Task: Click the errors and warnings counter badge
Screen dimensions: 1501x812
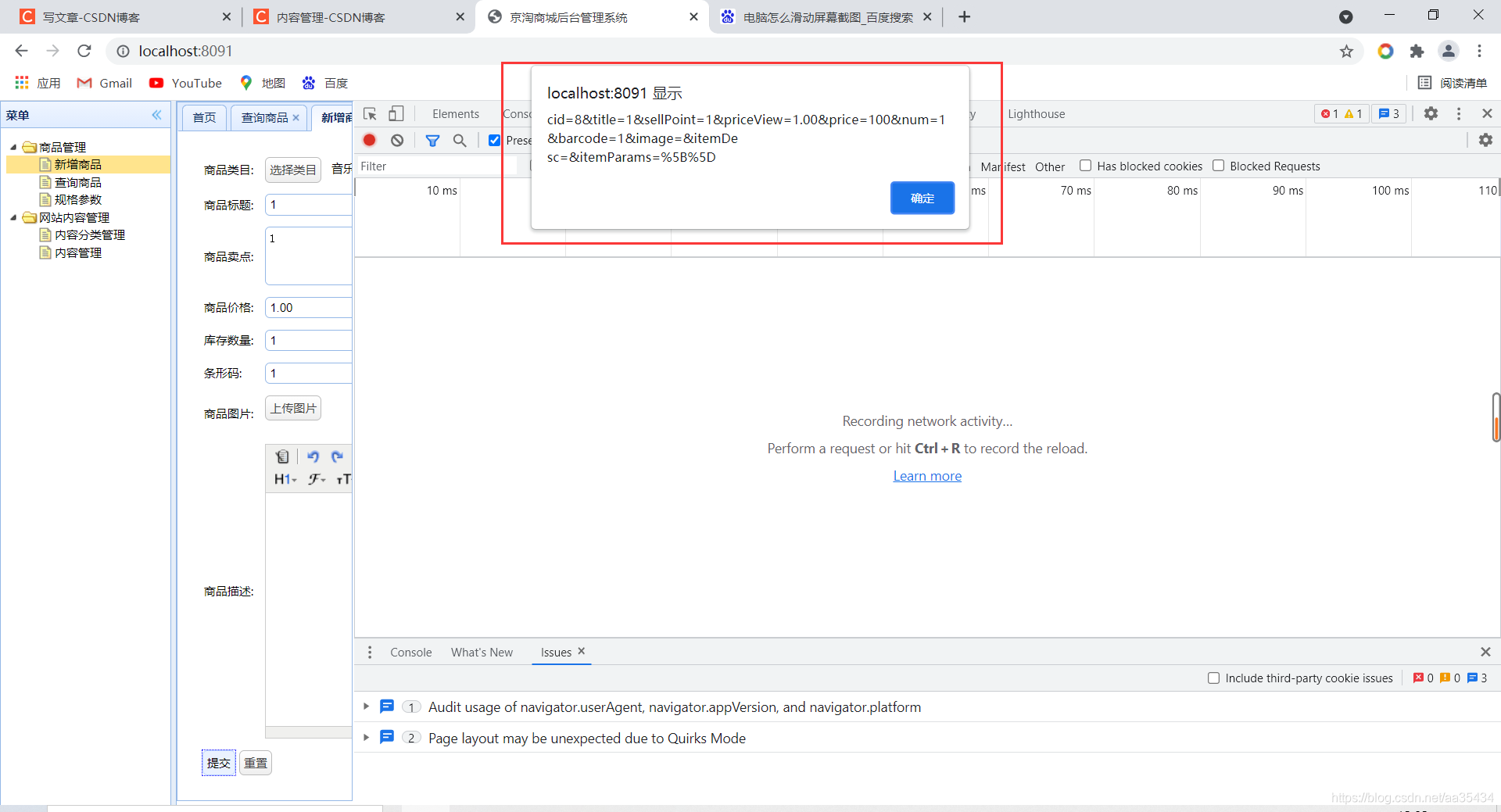Action: pyautogui.click(x=1342, y=113)
